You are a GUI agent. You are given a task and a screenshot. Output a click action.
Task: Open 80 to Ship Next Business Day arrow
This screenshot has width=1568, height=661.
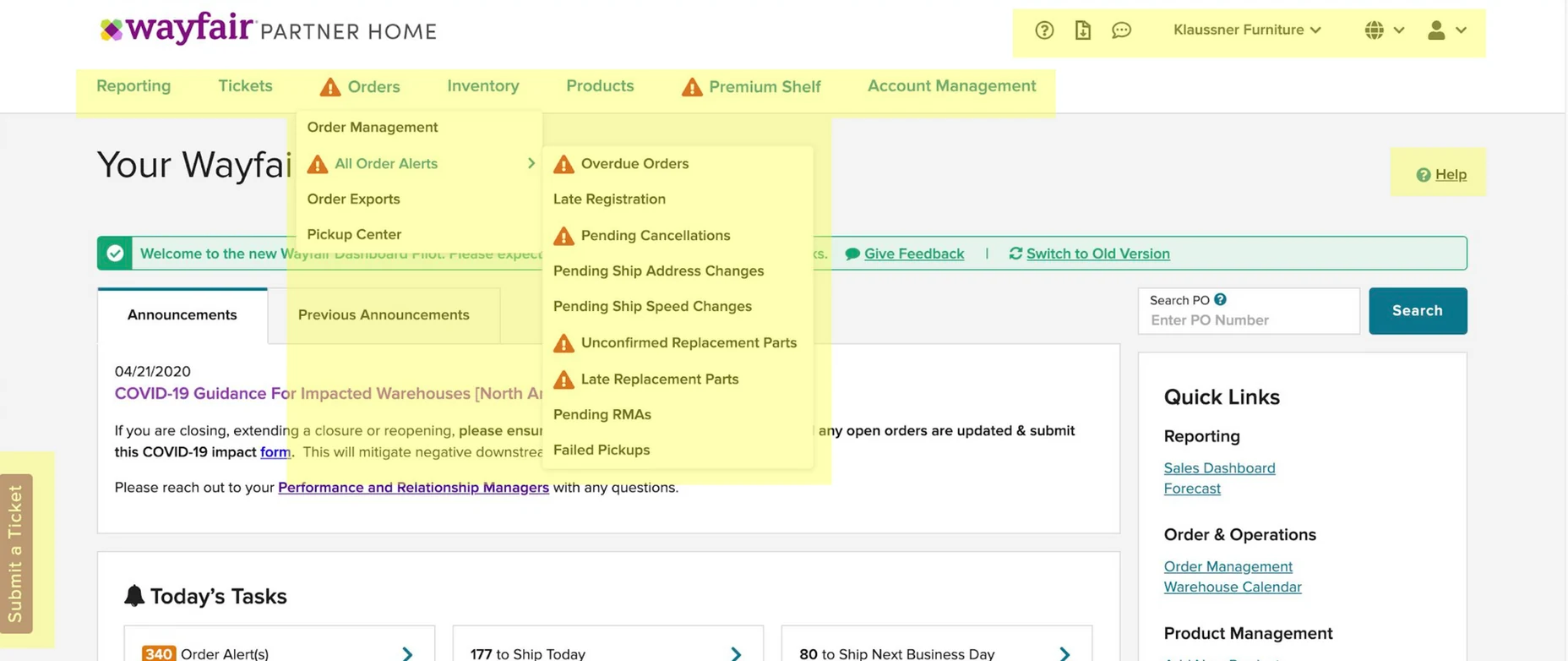point(1064,654)
